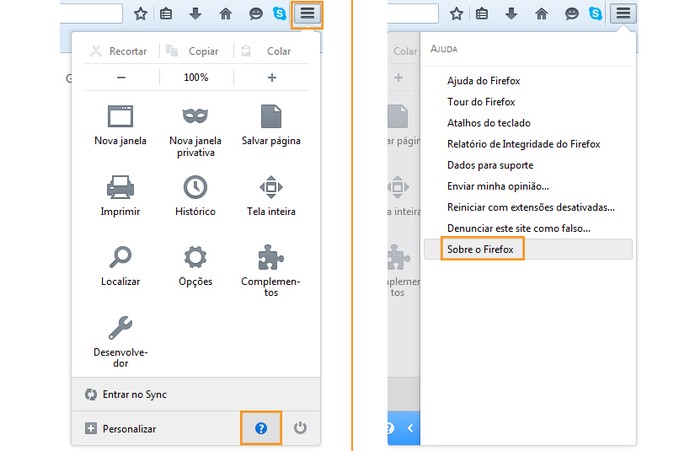This screenshot has width=695, height=451.
Task: Decrease zoom with minus button
Action: [121, 78]
